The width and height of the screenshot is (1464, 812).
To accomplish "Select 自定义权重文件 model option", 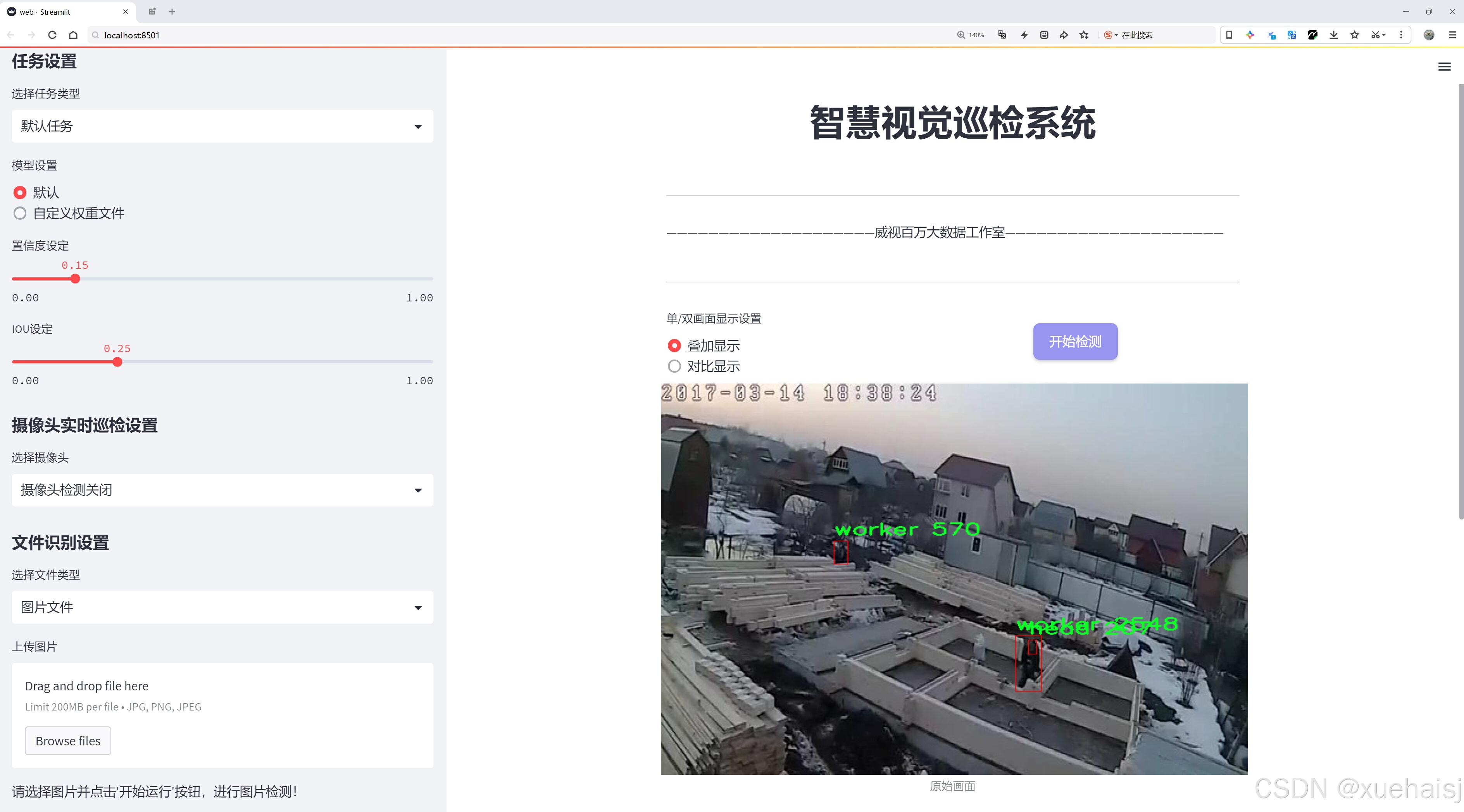I will pyautogui.click(x=21, y=213).
